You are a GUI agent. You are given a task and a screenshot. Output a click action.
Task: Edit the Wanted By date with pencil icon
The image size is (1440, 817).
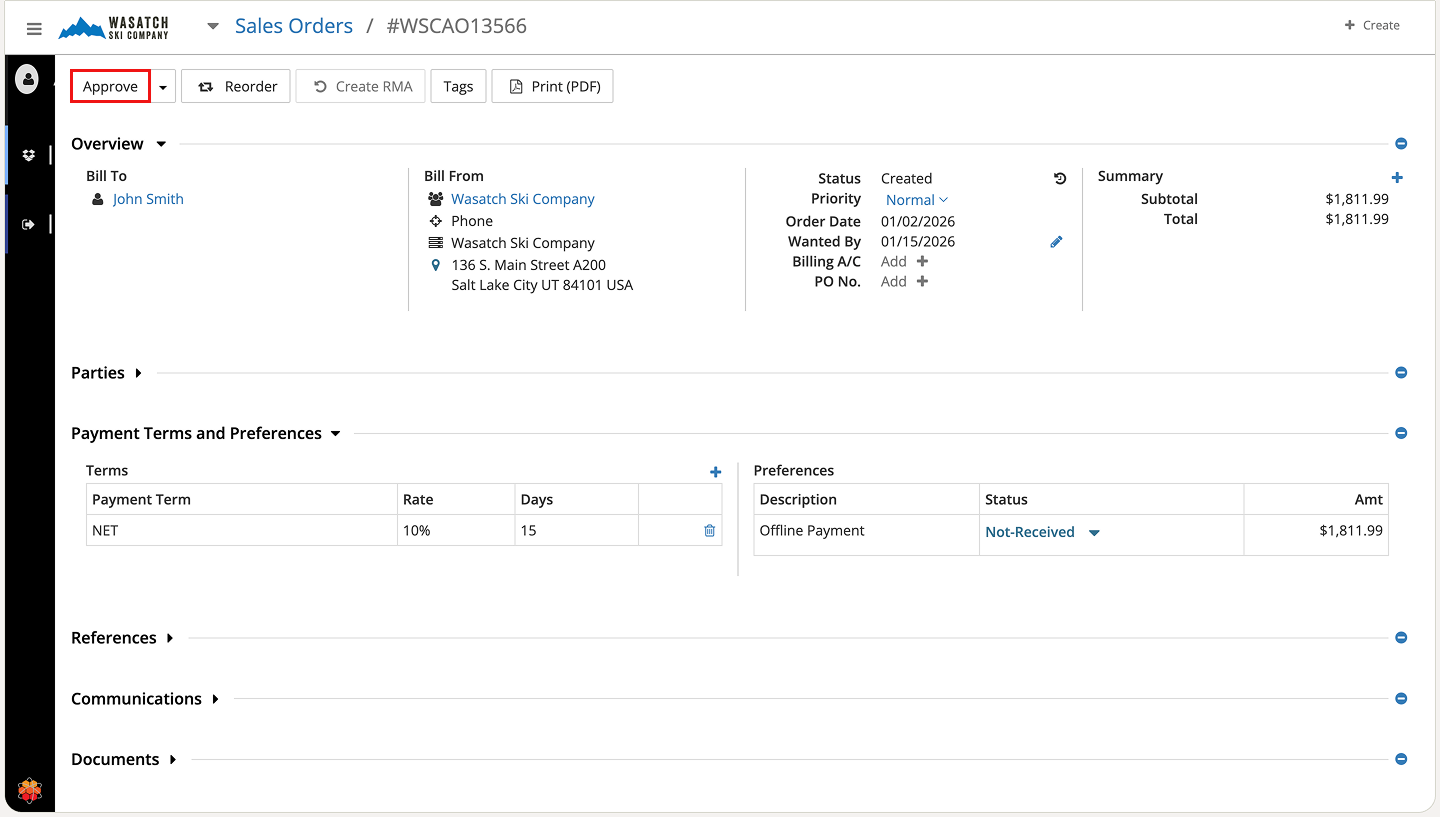1056,242
